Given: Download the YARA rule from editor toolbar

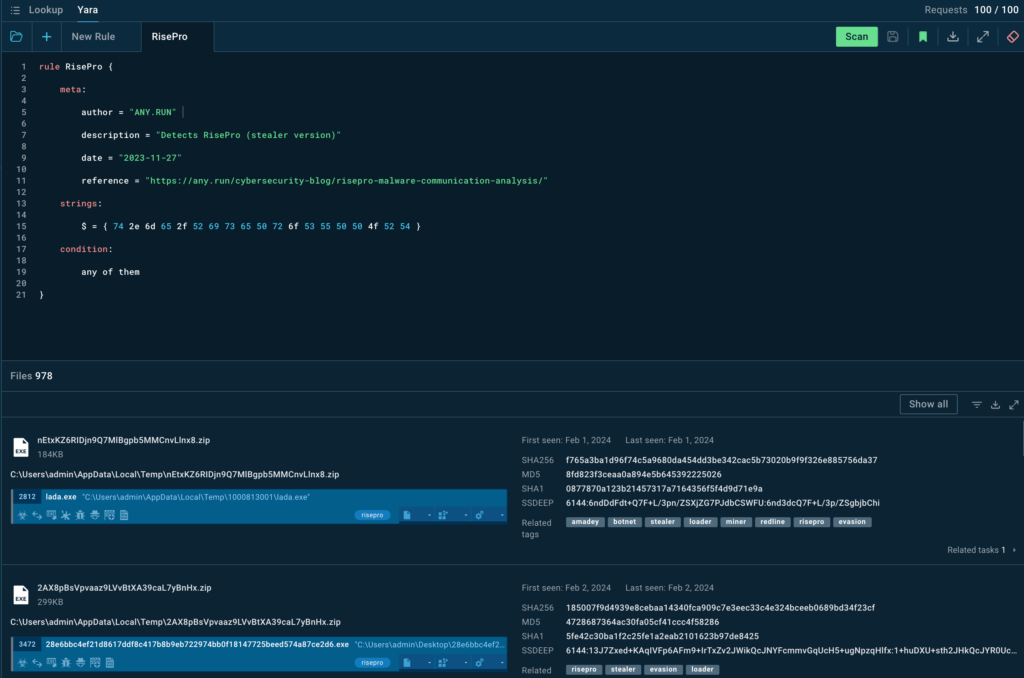Looking at the screenshot, I should [x=953, y=37].
